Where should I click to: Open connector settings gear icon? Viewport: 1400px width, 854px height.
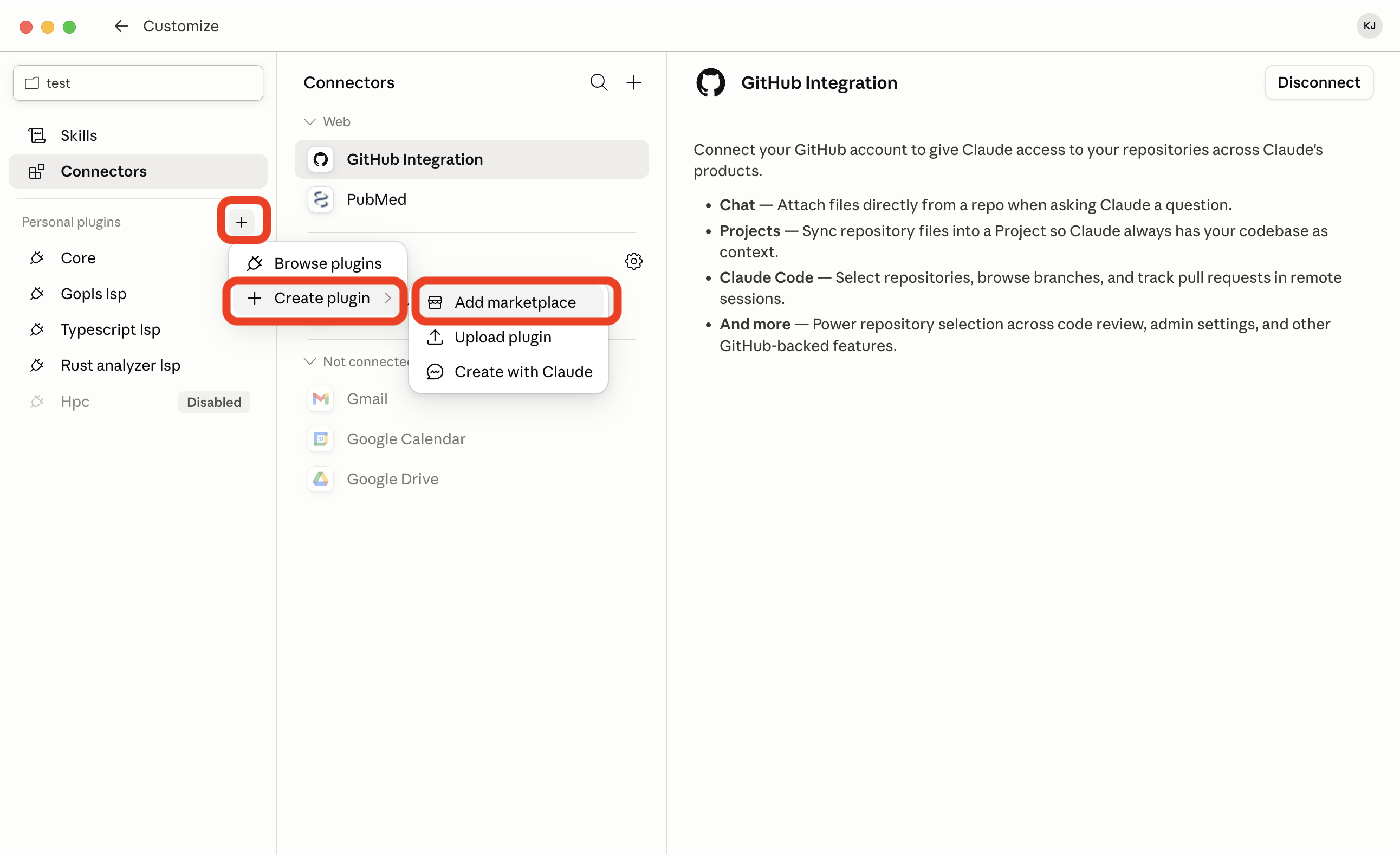click(633, 261)
